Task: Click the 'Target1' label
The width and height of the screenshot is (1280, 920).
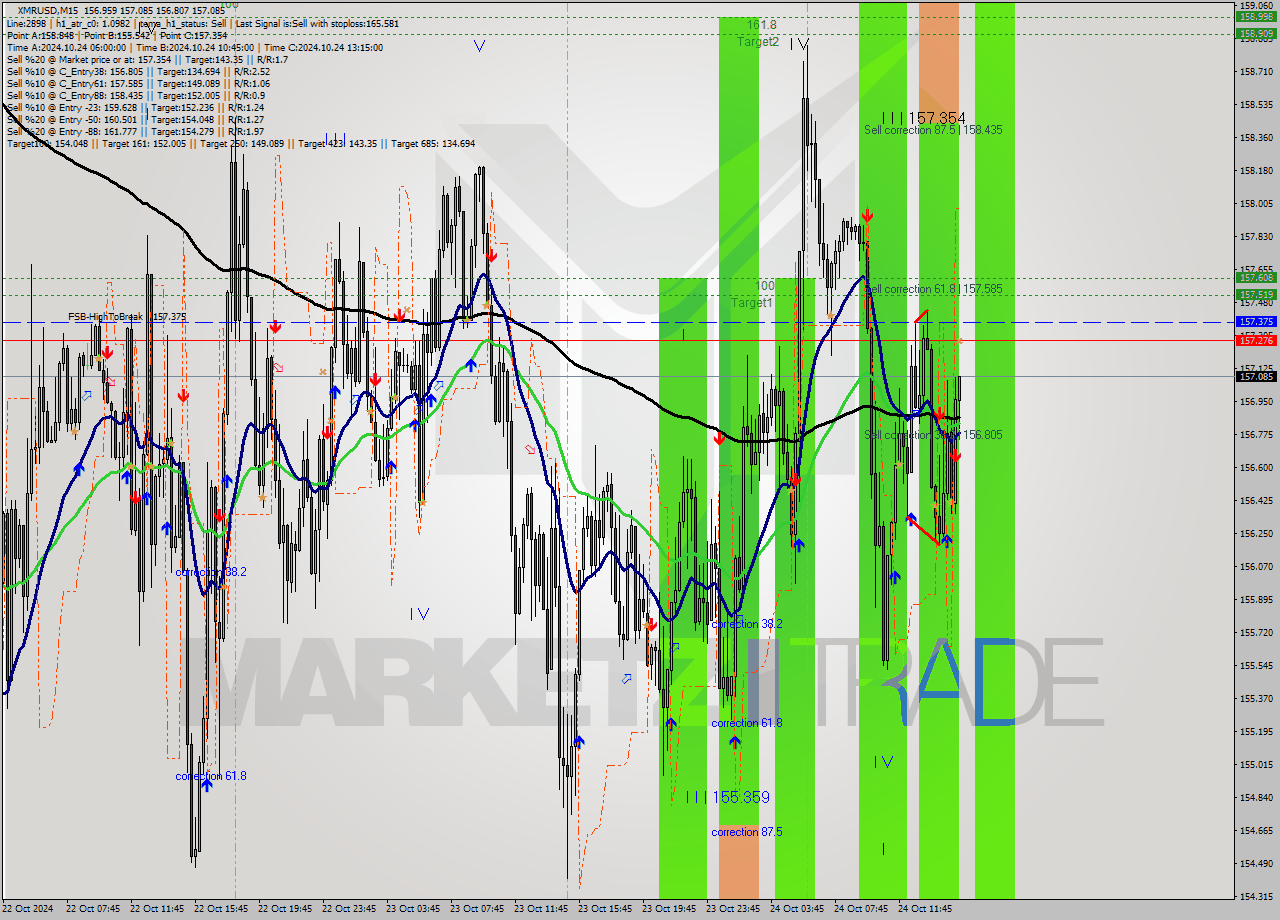Action: (751, 302)
